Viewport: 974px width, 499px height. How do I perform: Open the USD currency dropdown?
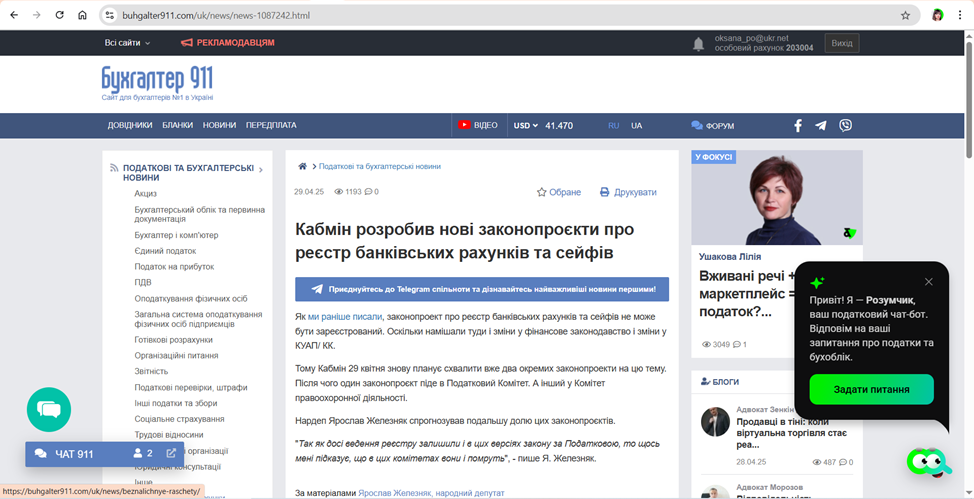526,126
